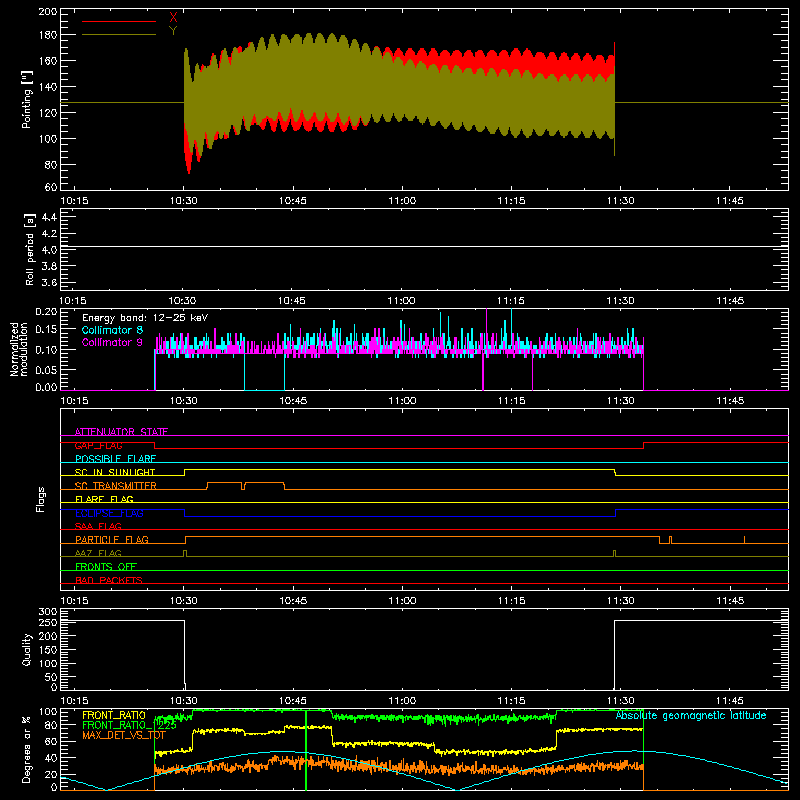Image resolution: width=800 pixels, height=800 pixels.
Task: Click 11:30 time label below Flags plot
Action: tap(620, 601)
